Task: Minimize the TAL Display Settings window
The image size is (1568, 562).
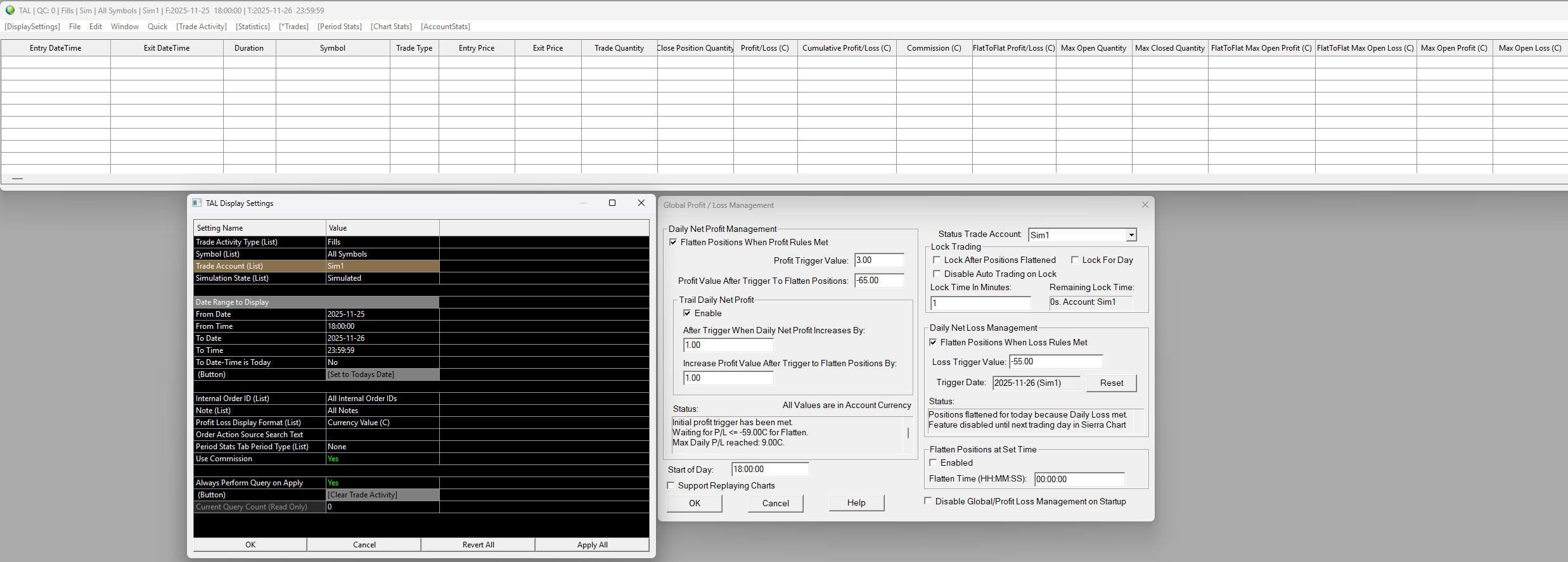Action: (583, 203)
